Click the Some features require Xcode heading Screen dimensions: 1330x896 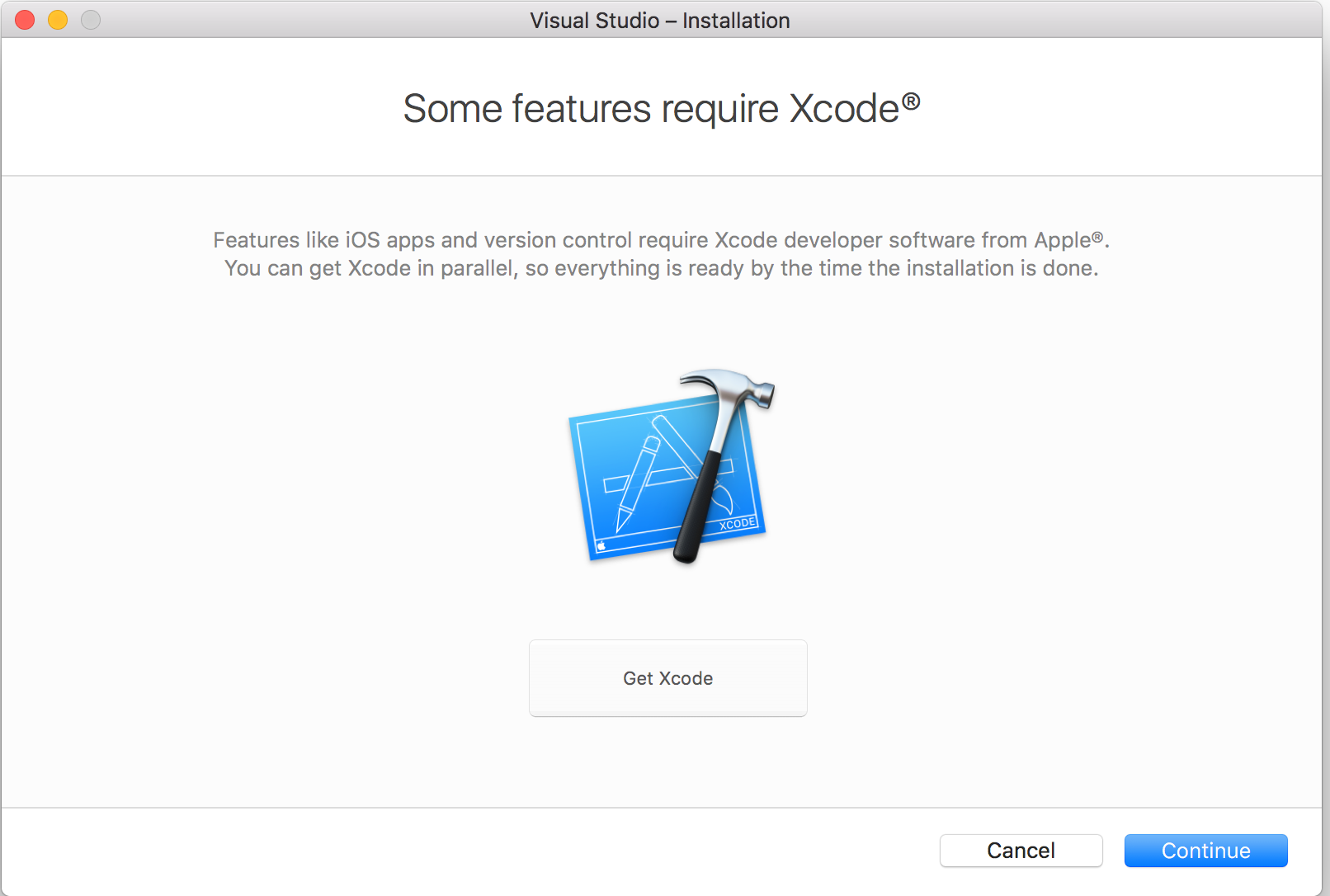tap(662, 108)
